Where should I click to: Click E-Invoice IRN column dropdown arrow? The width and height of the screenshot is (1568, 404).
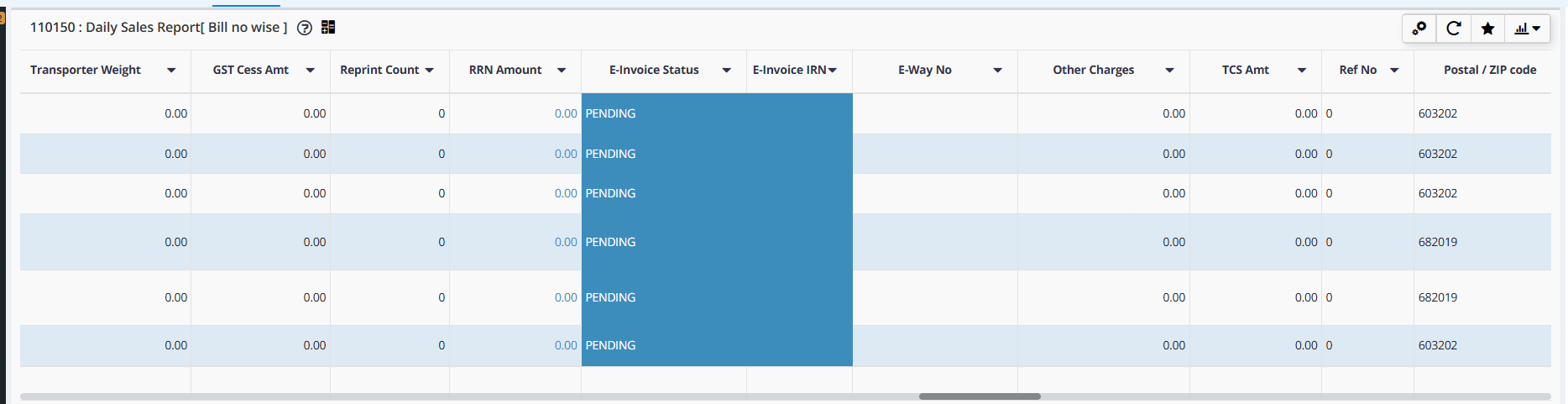click(833, 71)
